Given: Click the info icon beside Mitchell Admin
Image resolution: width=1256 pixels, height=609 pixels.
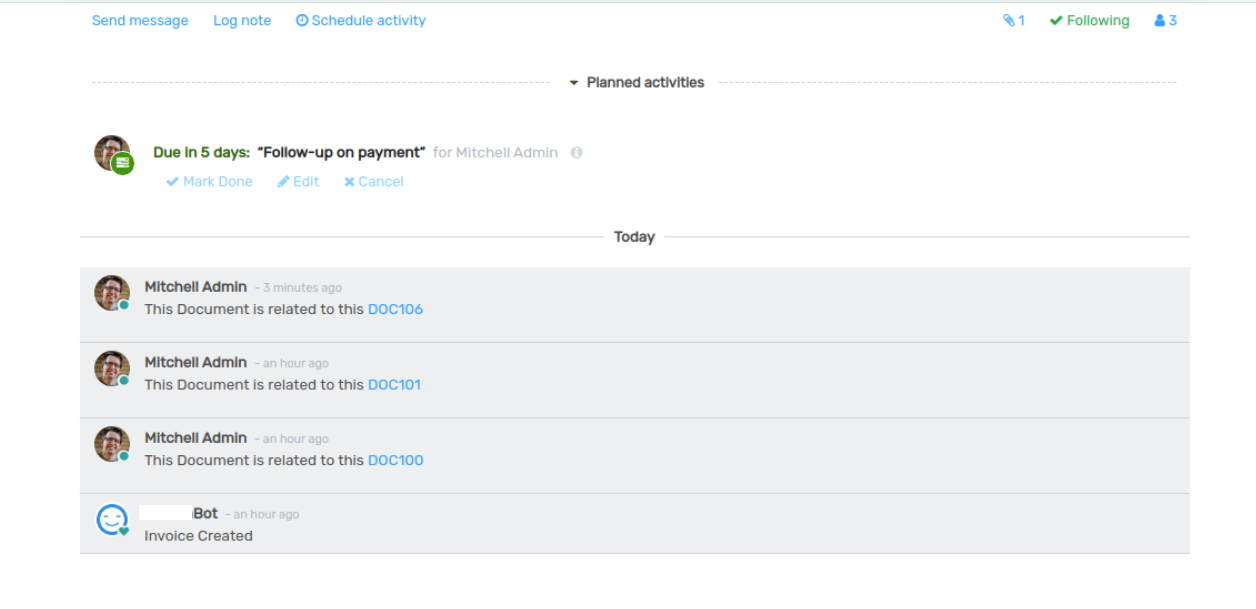Looking at the screenshot, I should pos(576,153).
